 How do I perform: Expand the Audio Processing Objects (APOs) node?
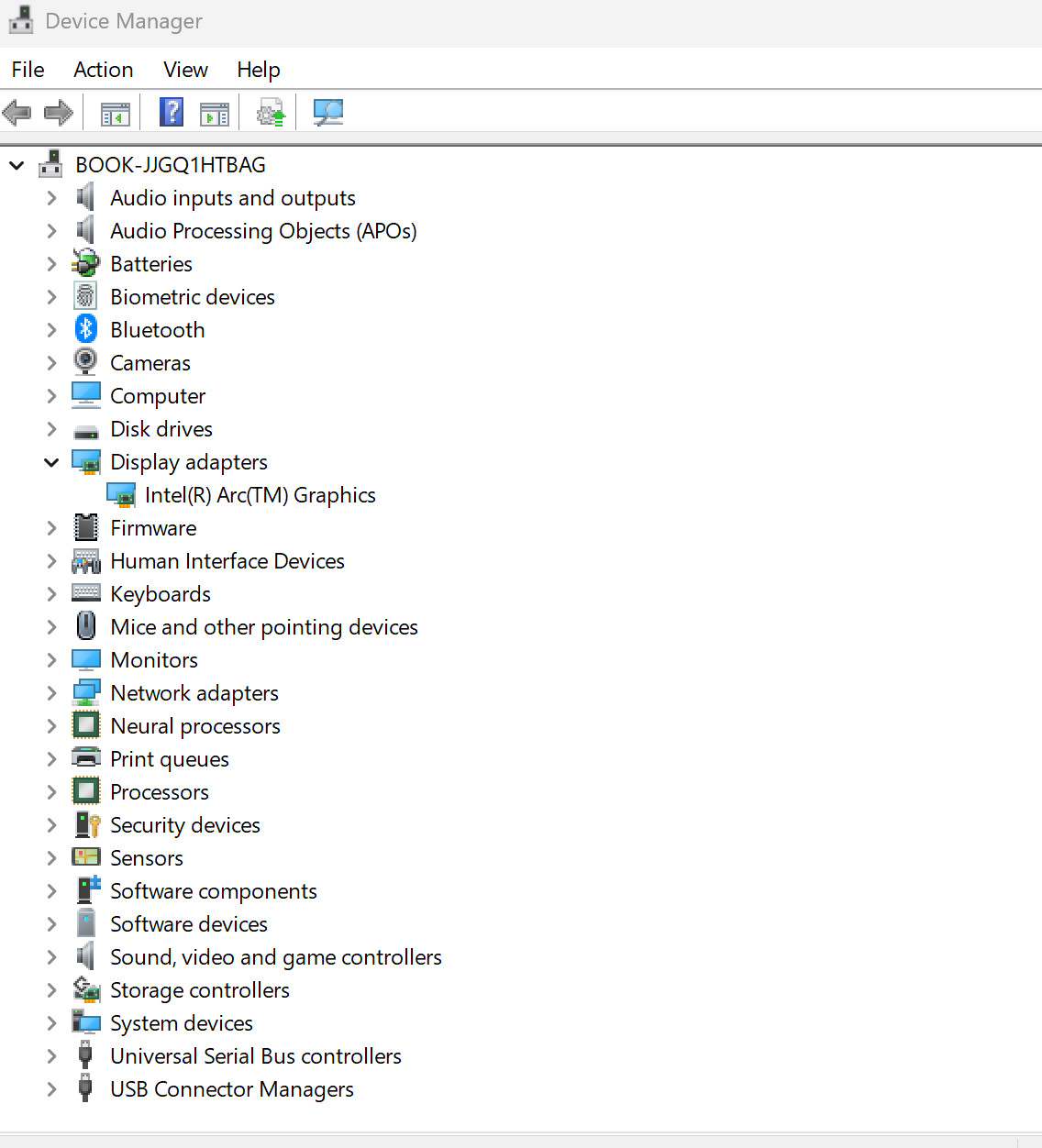click(51, 231)
